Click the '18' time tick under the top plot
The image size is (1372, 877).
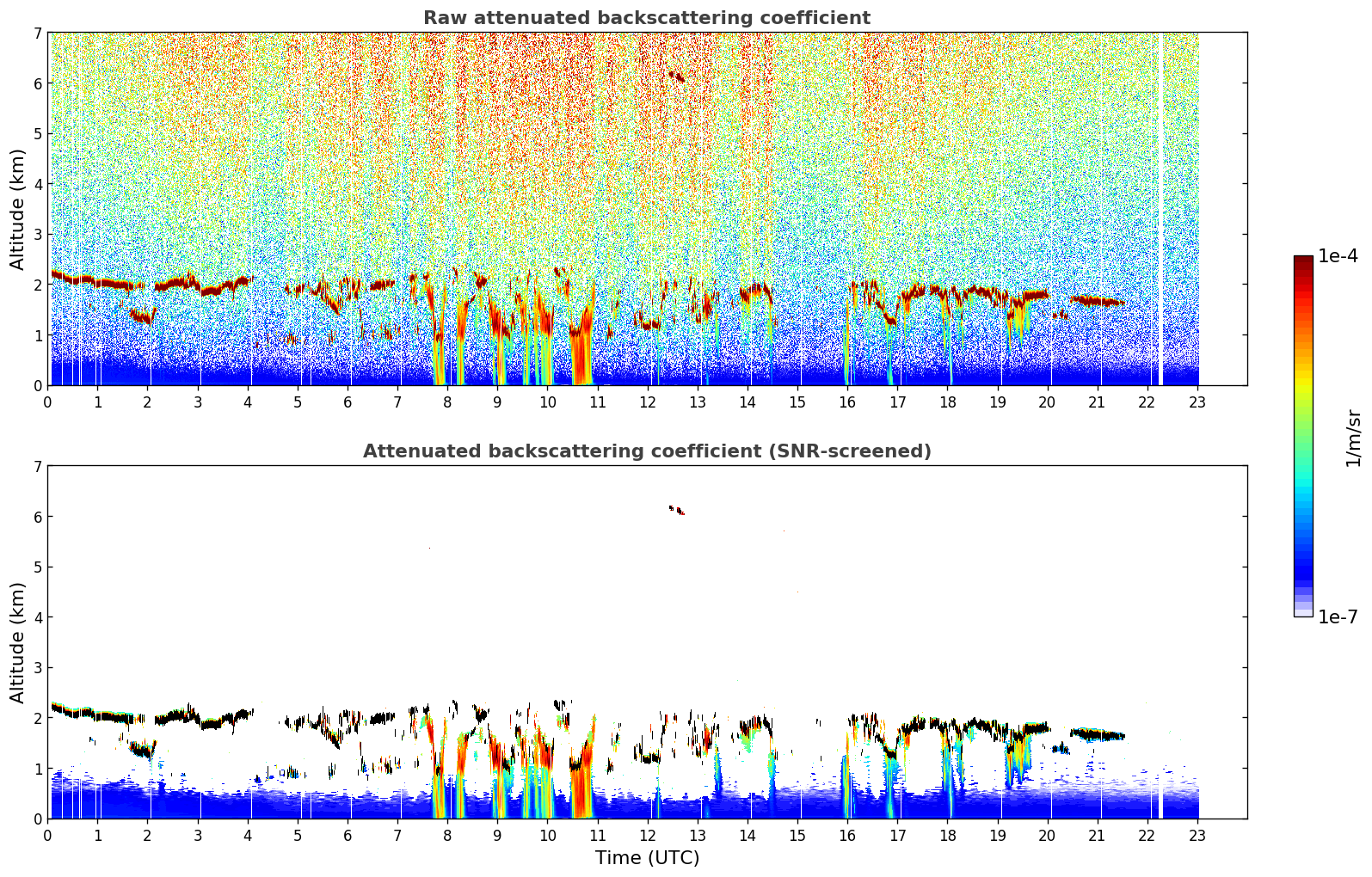click(947, 402)
